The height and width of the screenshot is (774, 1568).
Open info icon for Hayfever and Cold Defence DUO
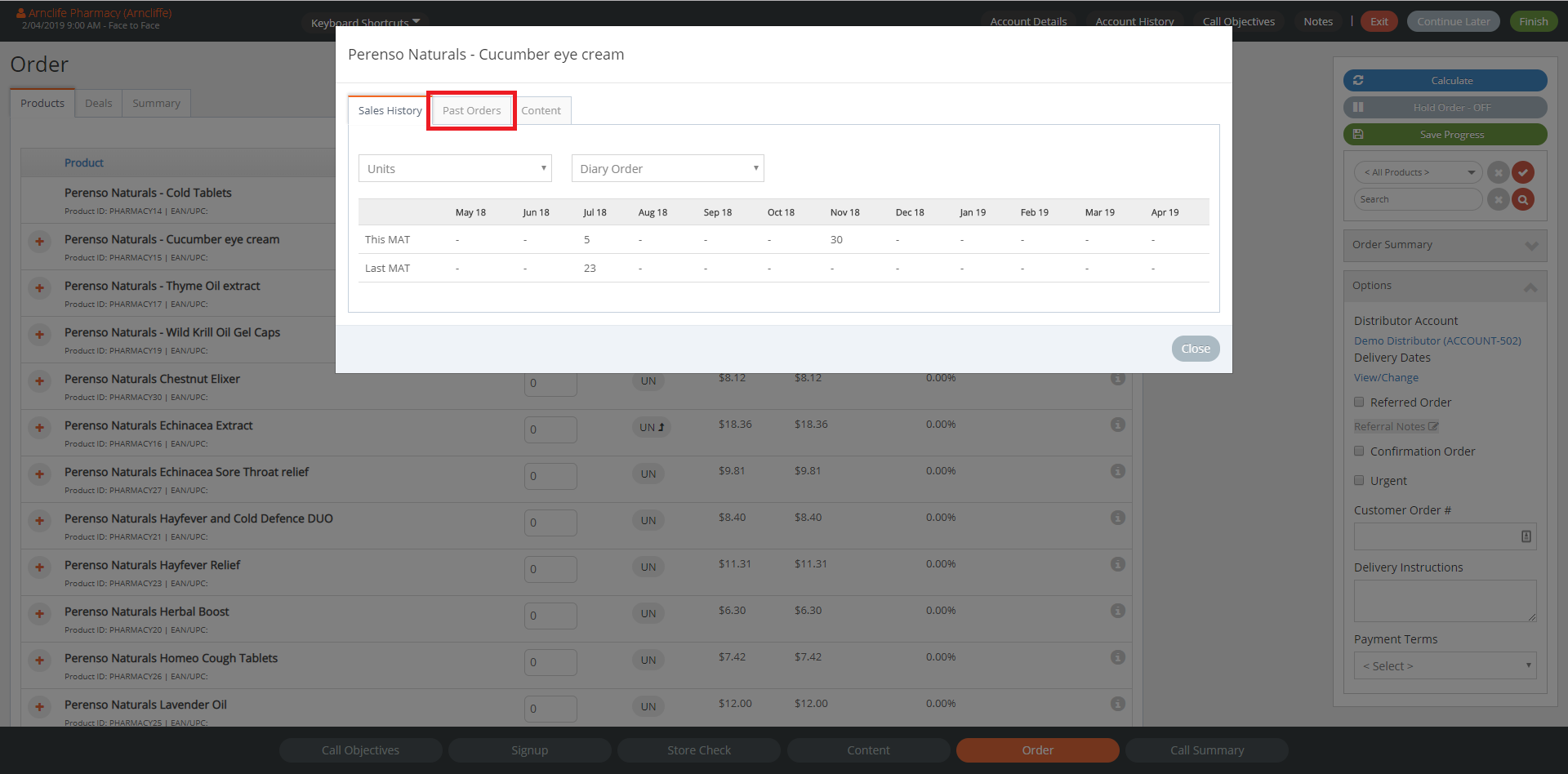[x=1118, y=518]
